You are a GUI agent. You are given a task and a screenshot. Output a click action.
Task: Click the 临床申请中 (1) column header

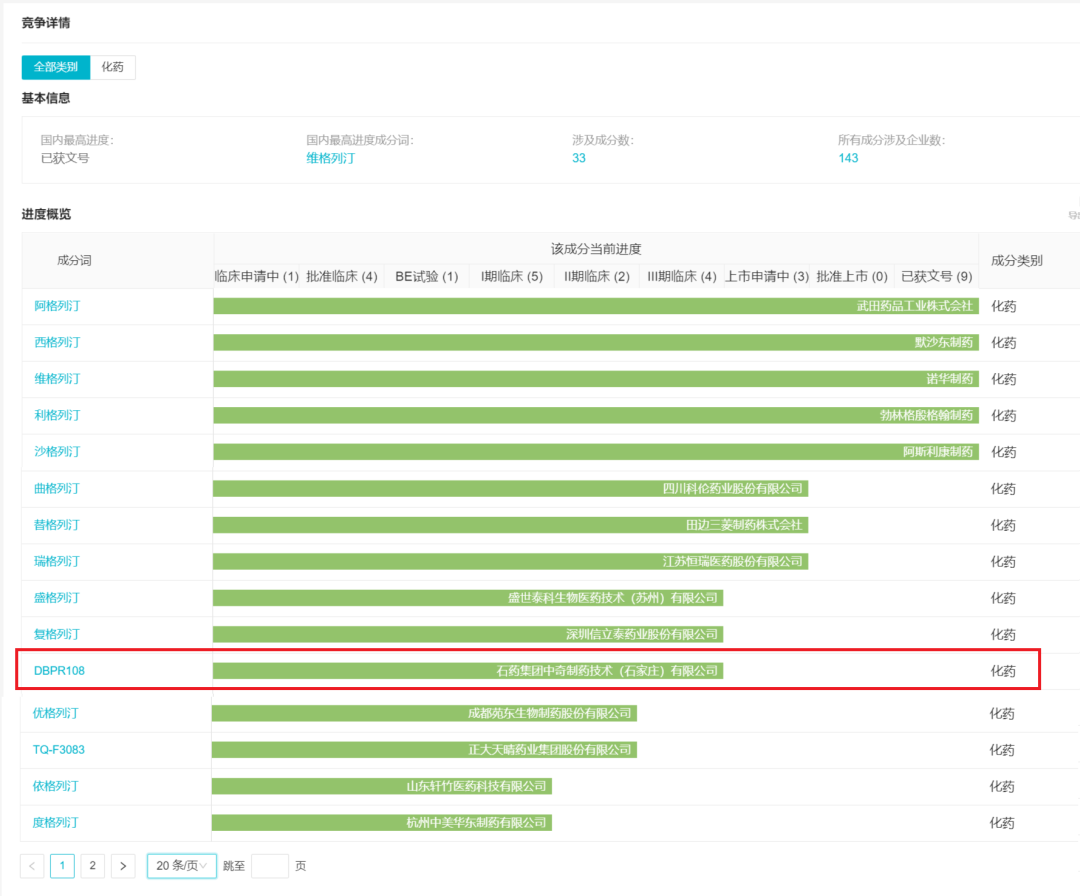256,277
